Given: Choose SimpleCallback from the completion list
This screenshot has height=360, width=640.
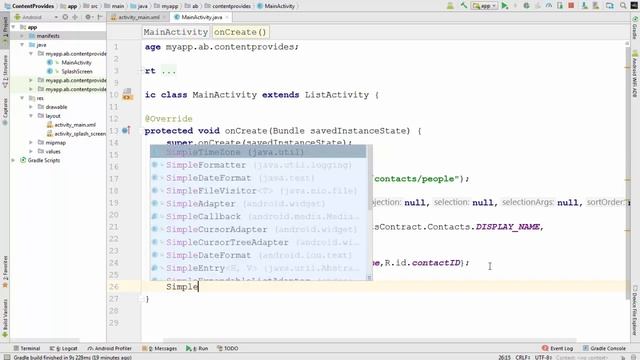Looking at the screenshot, I should tap(258, 217).
